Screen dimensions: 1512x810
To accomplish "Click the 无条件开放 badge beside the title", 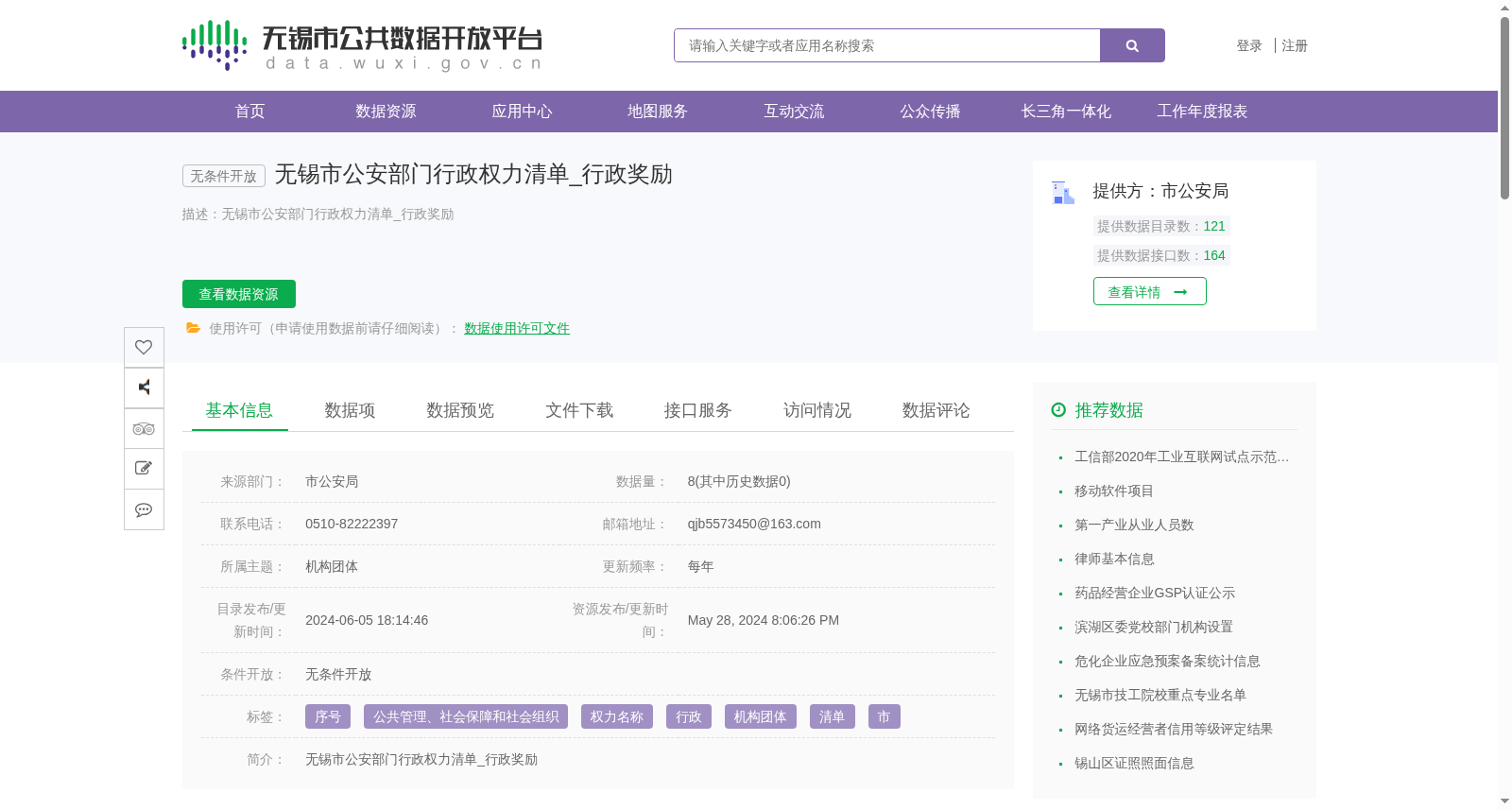I will [224, 176].
